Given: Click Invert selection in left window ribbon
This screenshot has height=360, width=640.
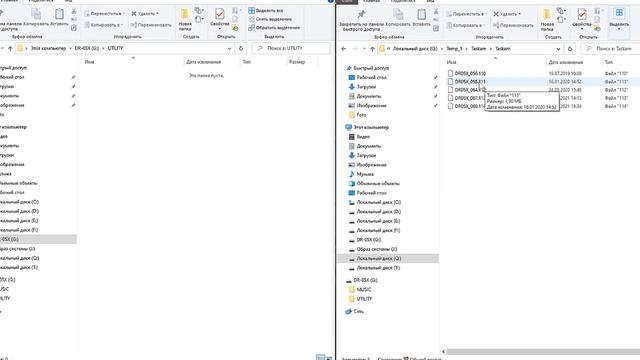Looking at the screenshot, I should pos(274,28).
